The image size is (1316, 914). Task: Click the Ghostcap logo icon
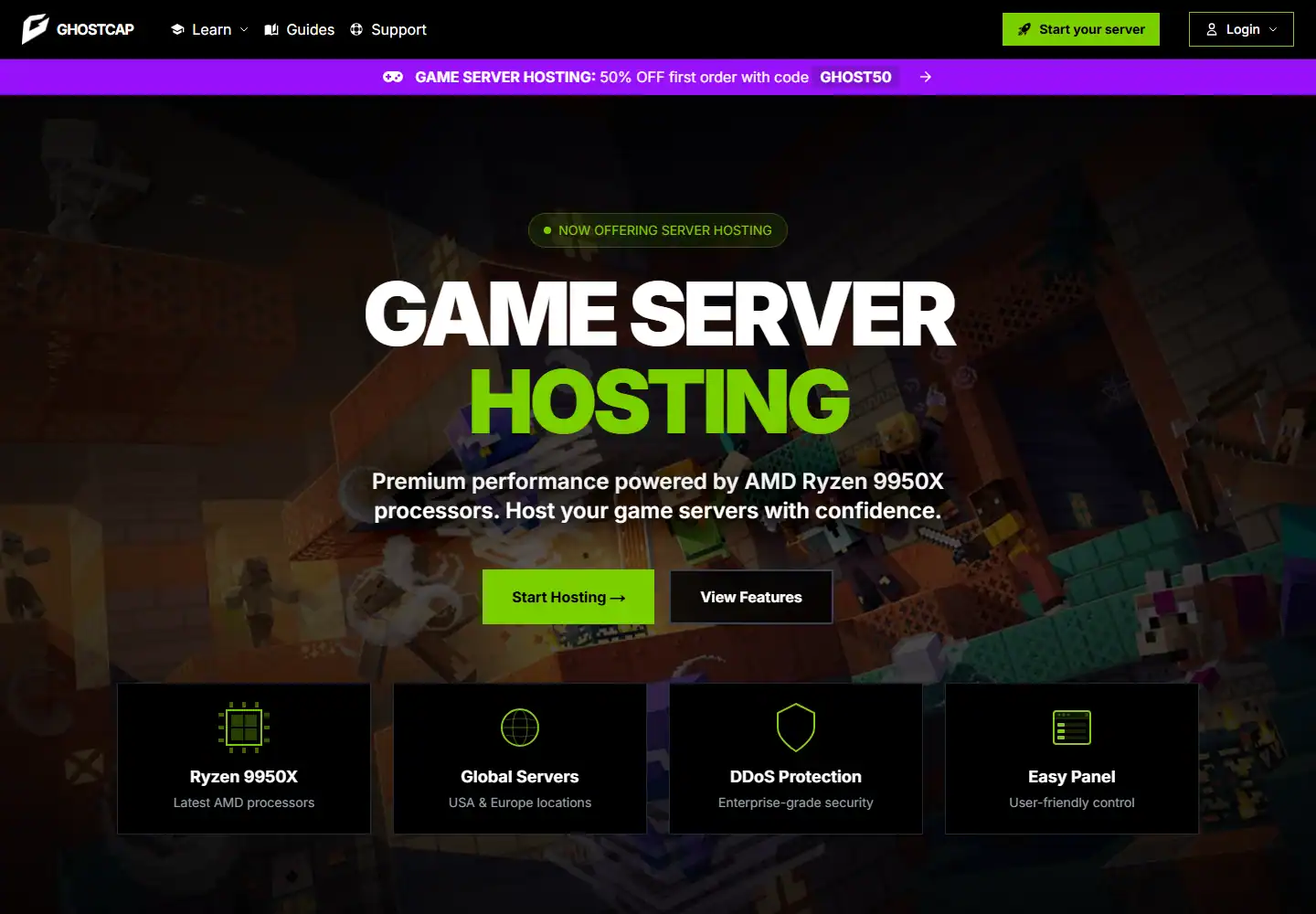pos(35,29)
